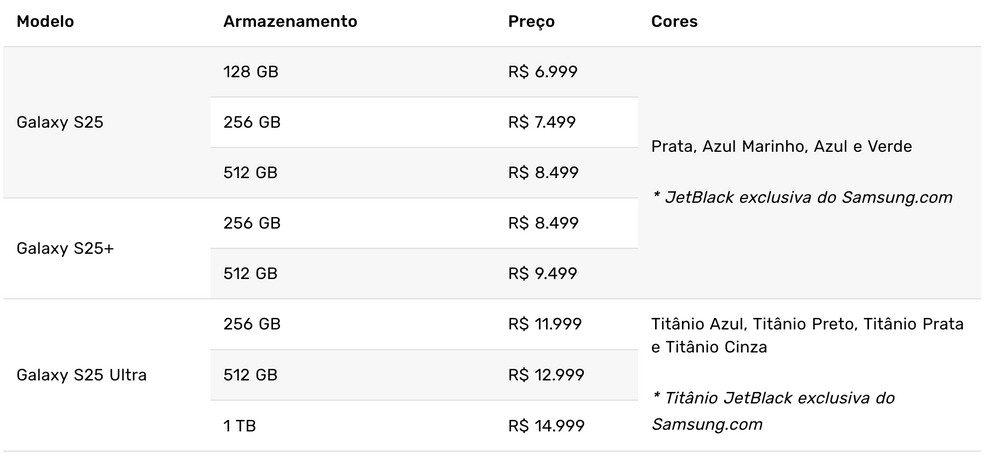Select the Galaxy S25 Ultra model cell

pos(82,375)
